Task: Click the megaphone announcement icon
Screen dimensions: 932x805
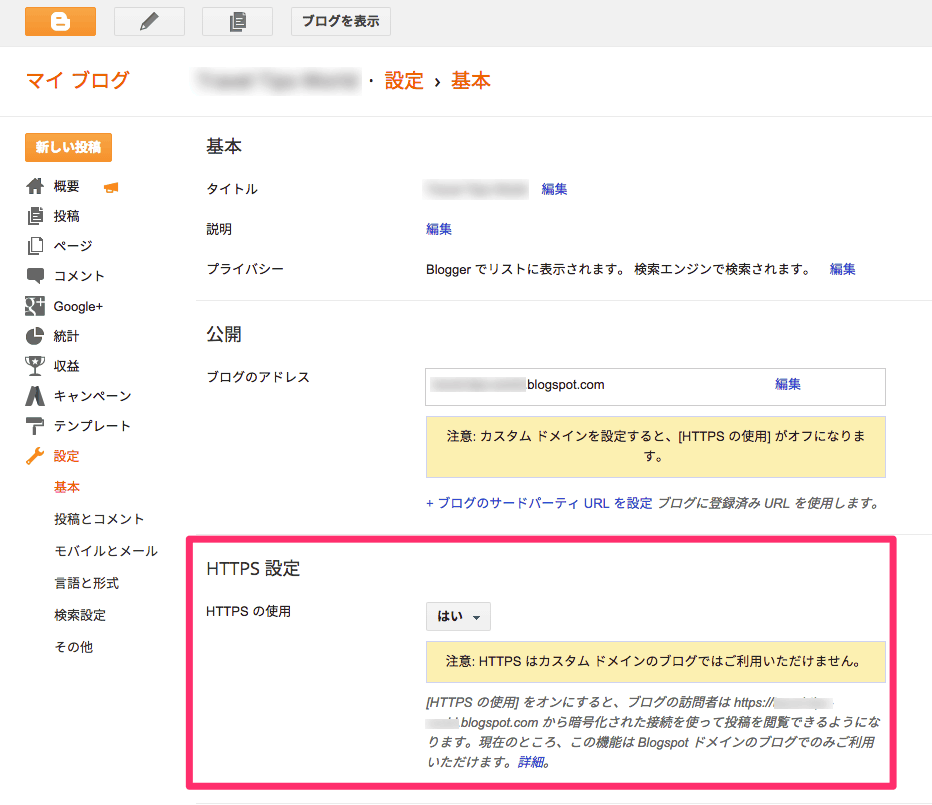Action: coord(111,187)
